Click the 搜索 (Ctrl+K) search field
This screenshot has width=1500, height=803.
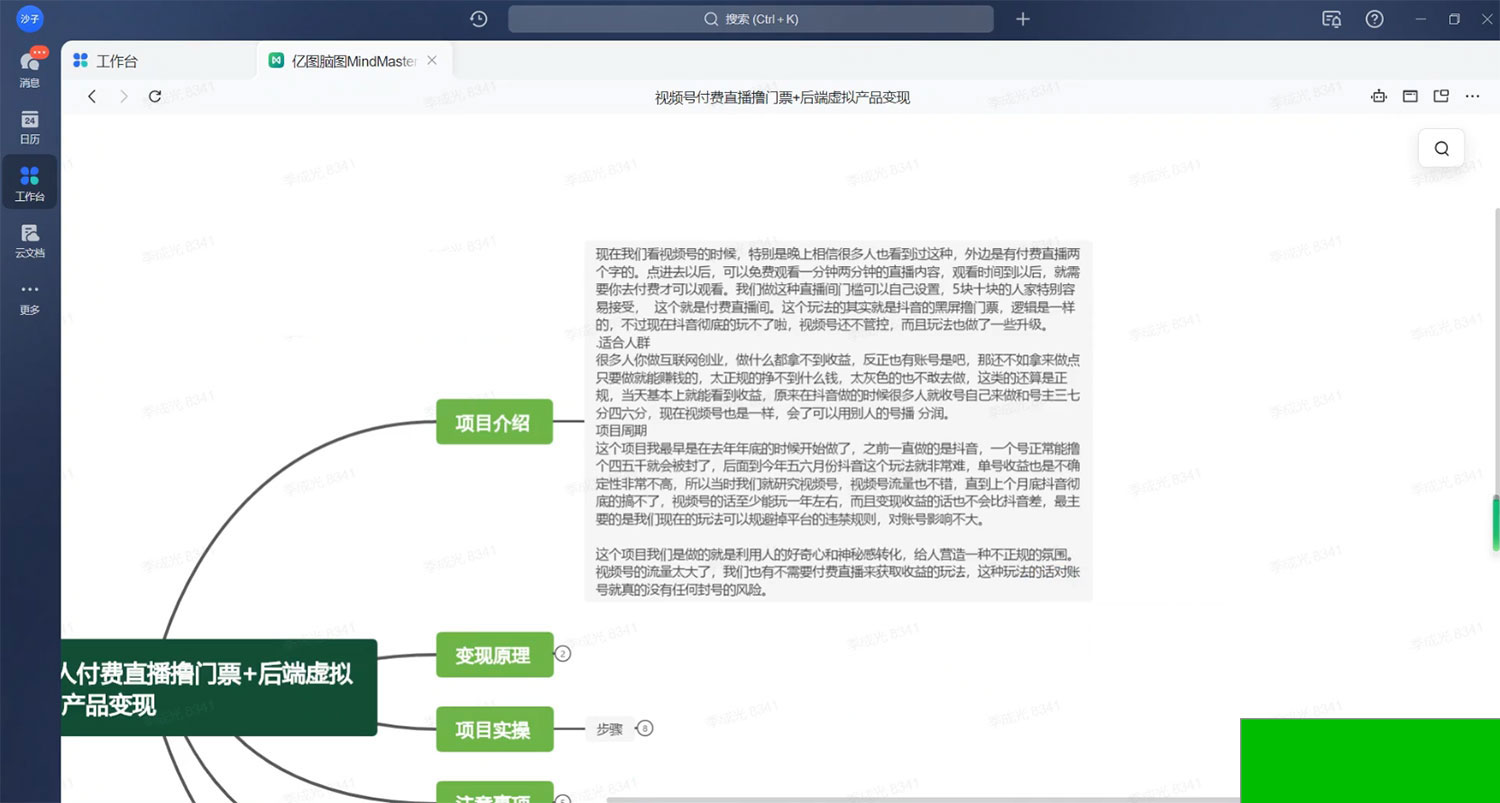pos(750,19)
